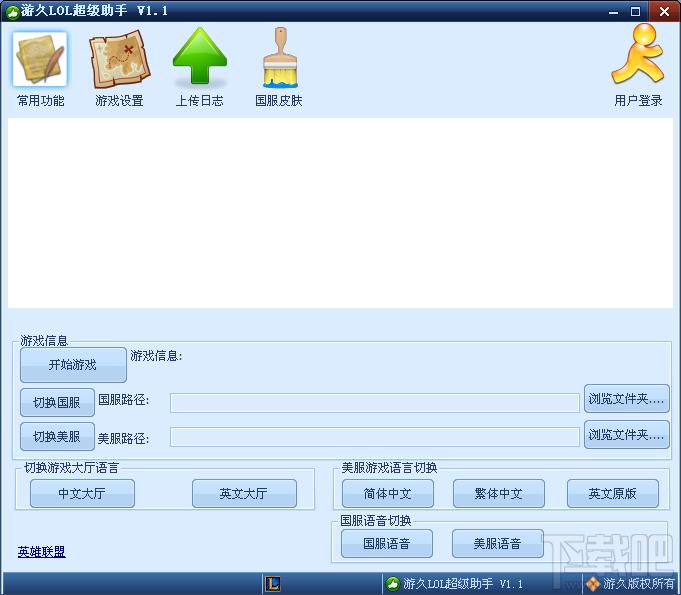The width and height of the screenshot is (681, 595).
Task: Click the orange diamond icon next to 游久版权所有
Action: pyautogui.click(x=592, y=584)
